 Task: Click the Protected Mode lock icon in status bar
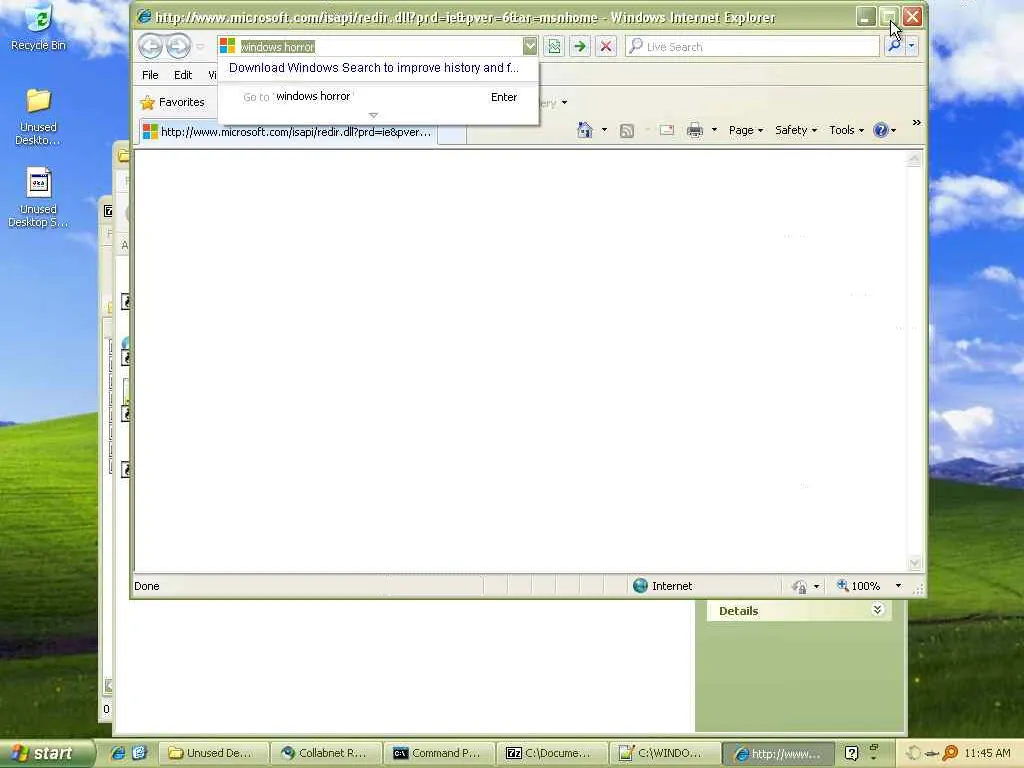point(799,586)
